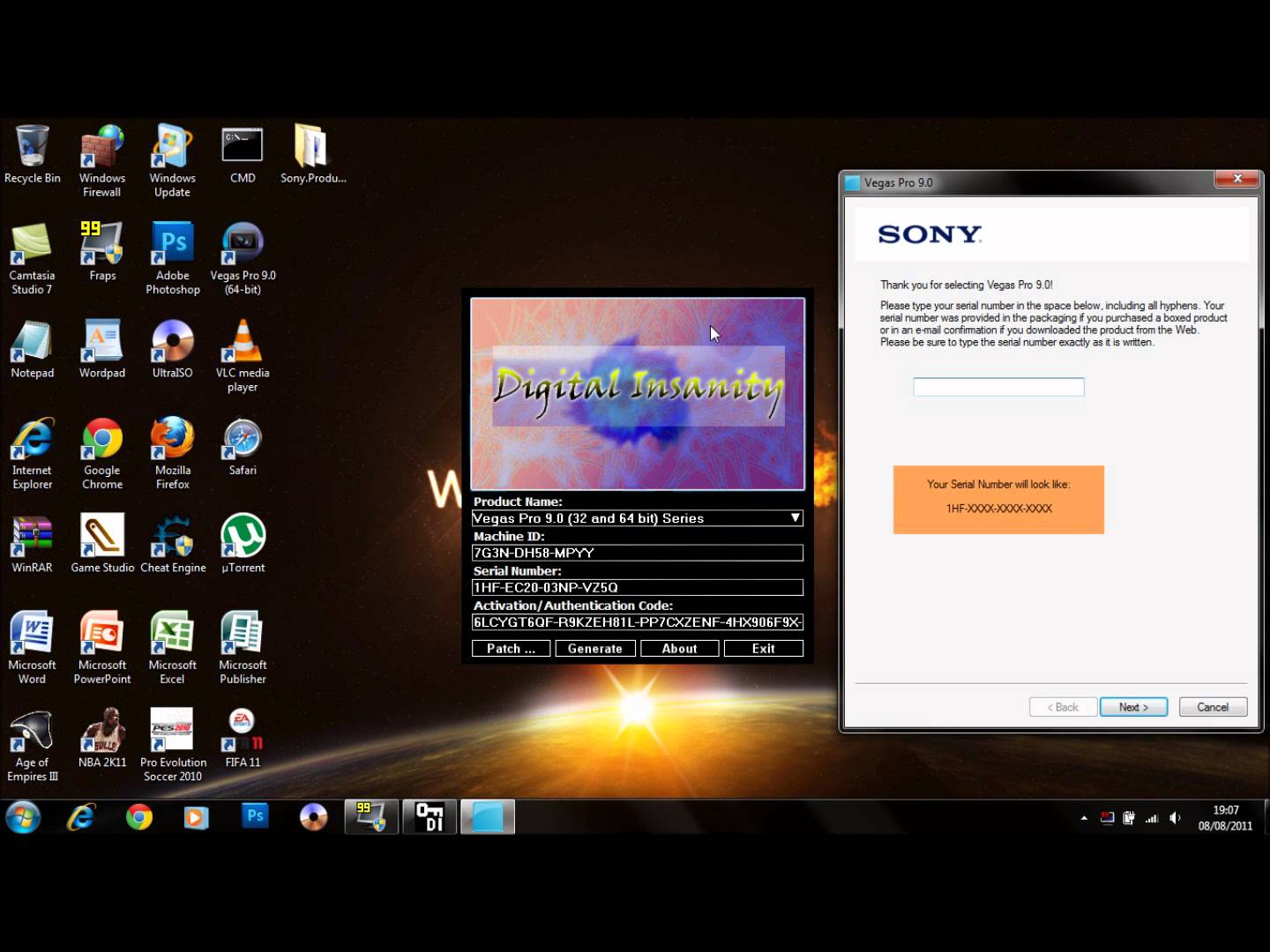
Task: Click the Serial Number field in keygen
Action: [637, 587]
